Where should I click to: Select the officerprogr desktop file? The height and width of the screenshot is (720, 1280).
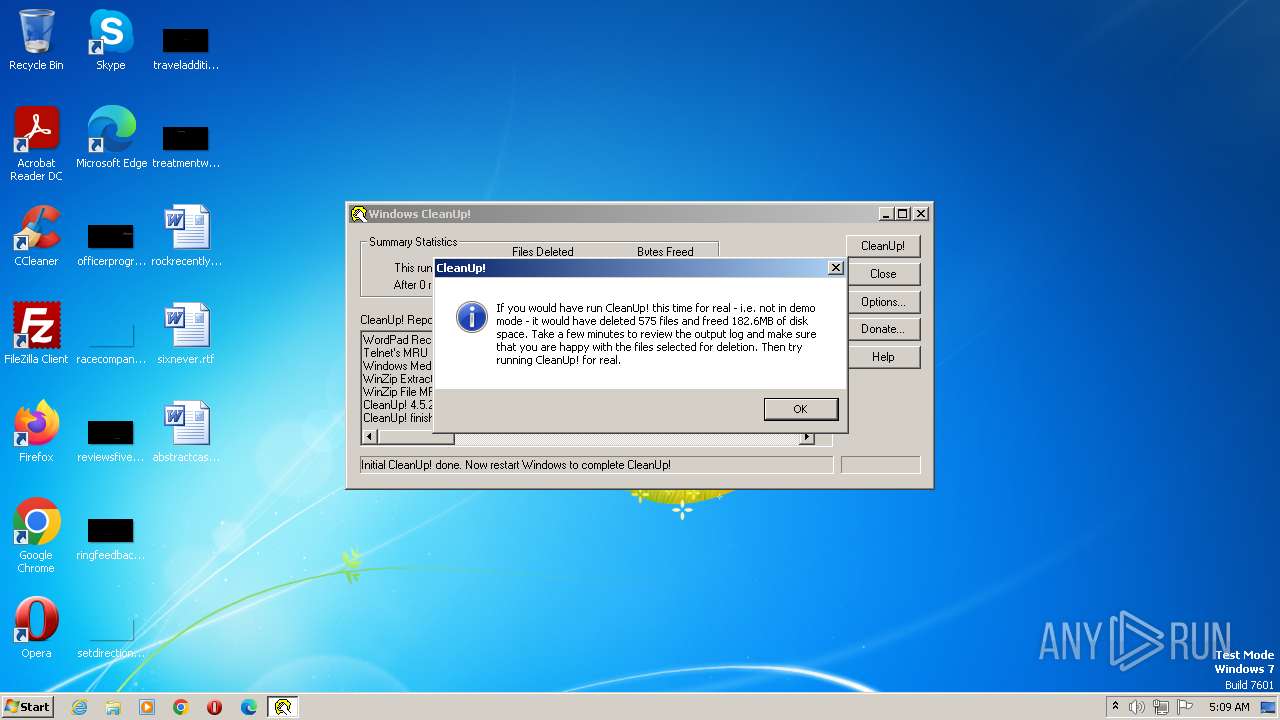pos(111,244)
